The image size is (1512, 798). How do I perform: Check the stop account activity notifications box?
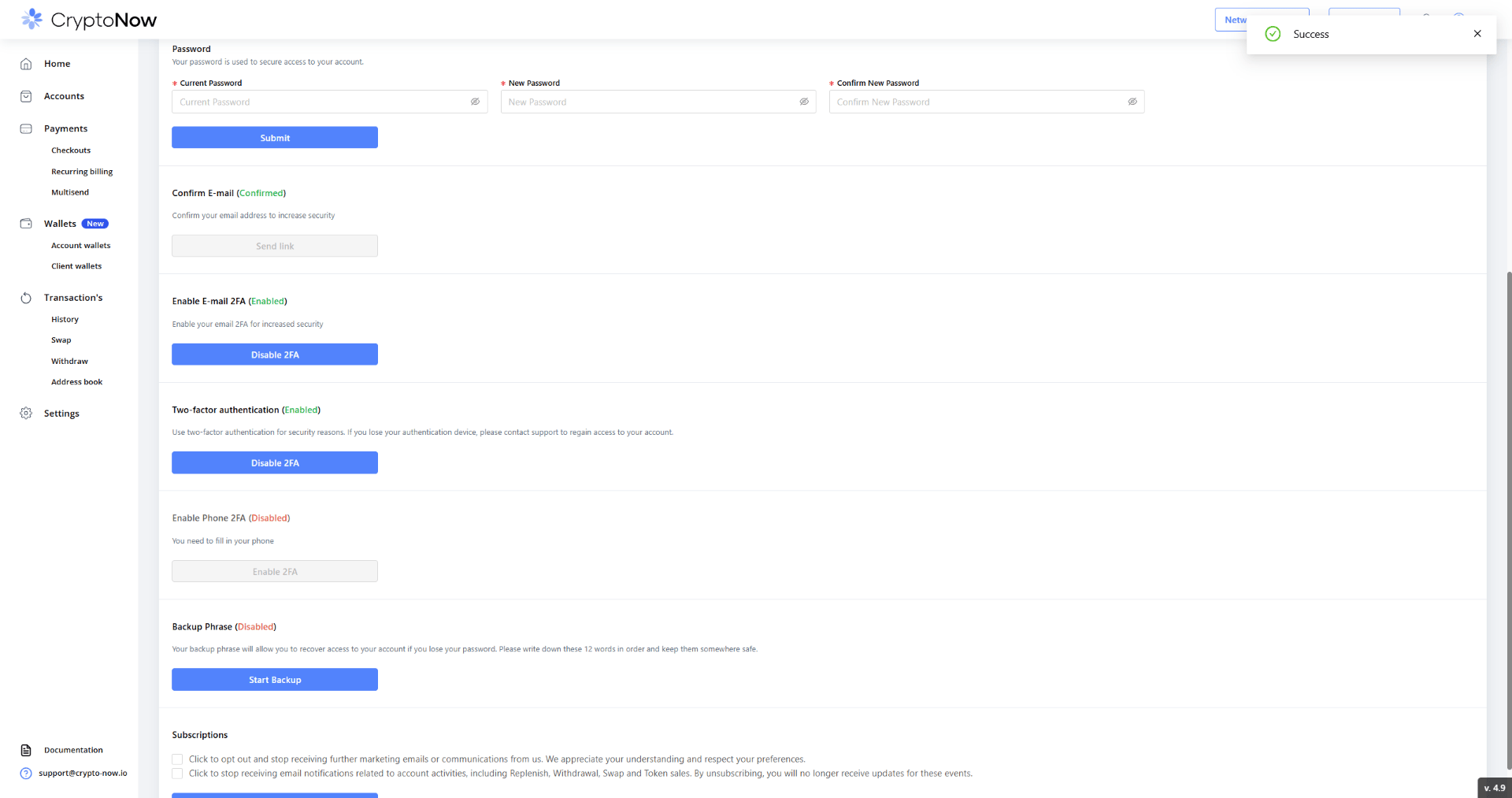pos(177,774)
